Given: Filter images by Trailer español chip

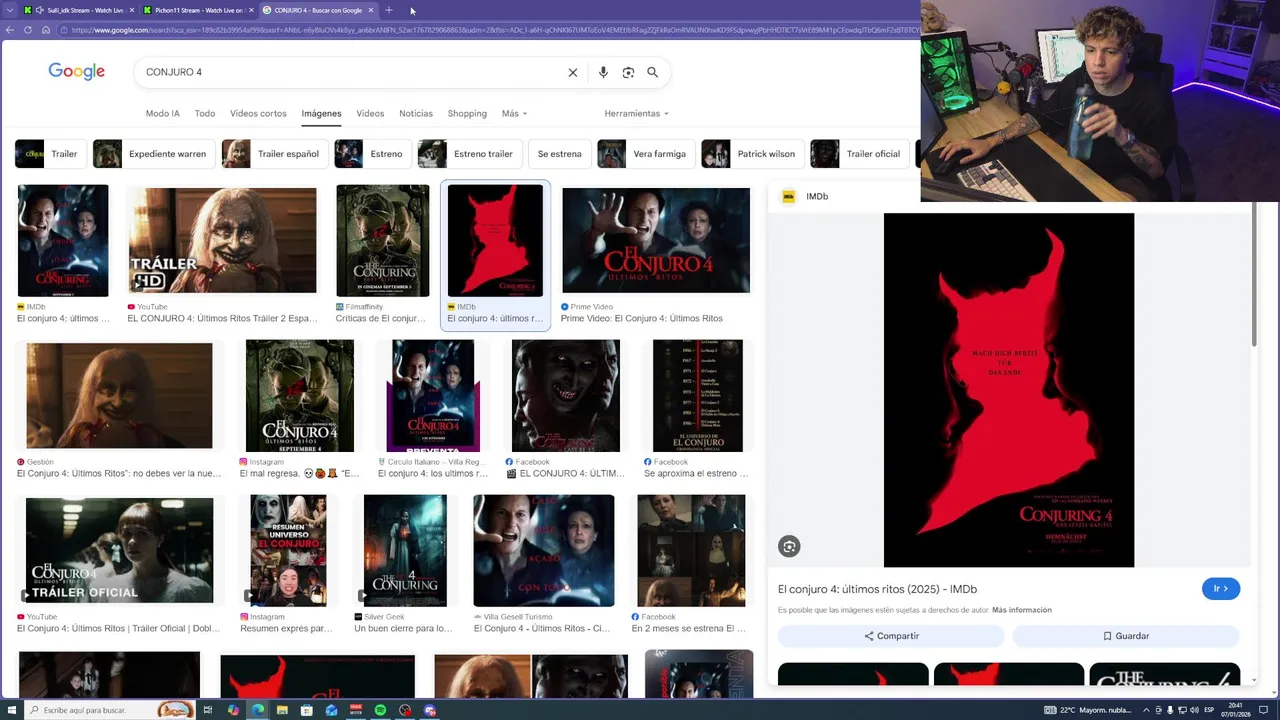Looking at the screenshot, I should [x=274, y=154].
